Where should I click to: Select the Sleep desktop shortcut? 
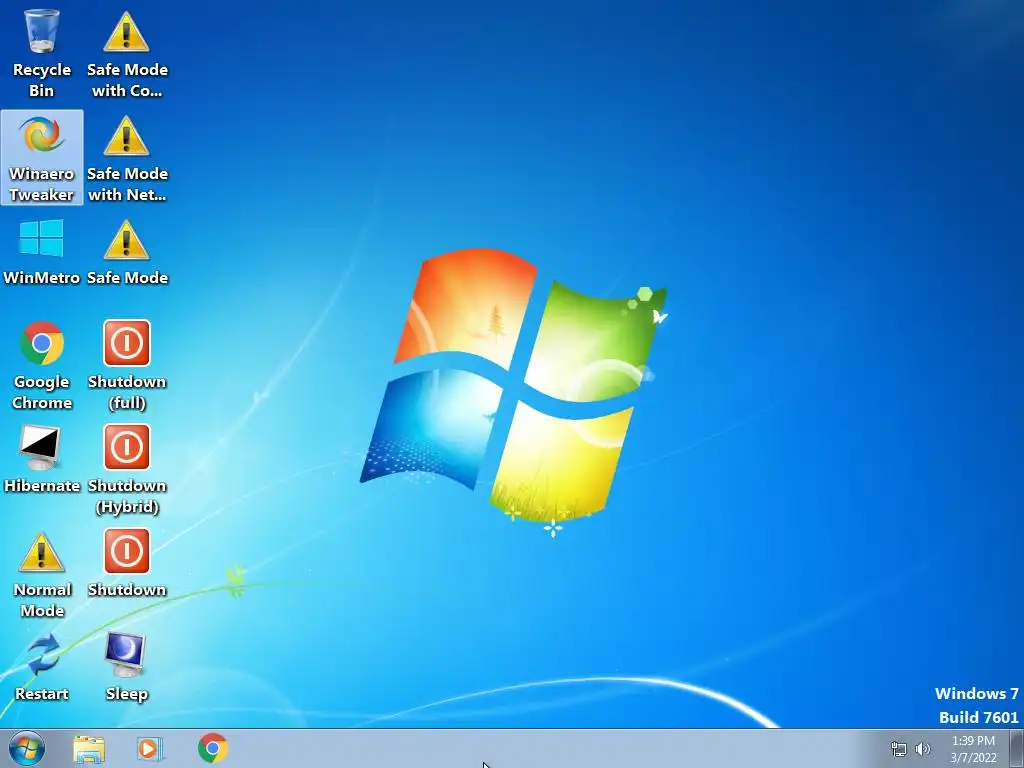[127, 667]
